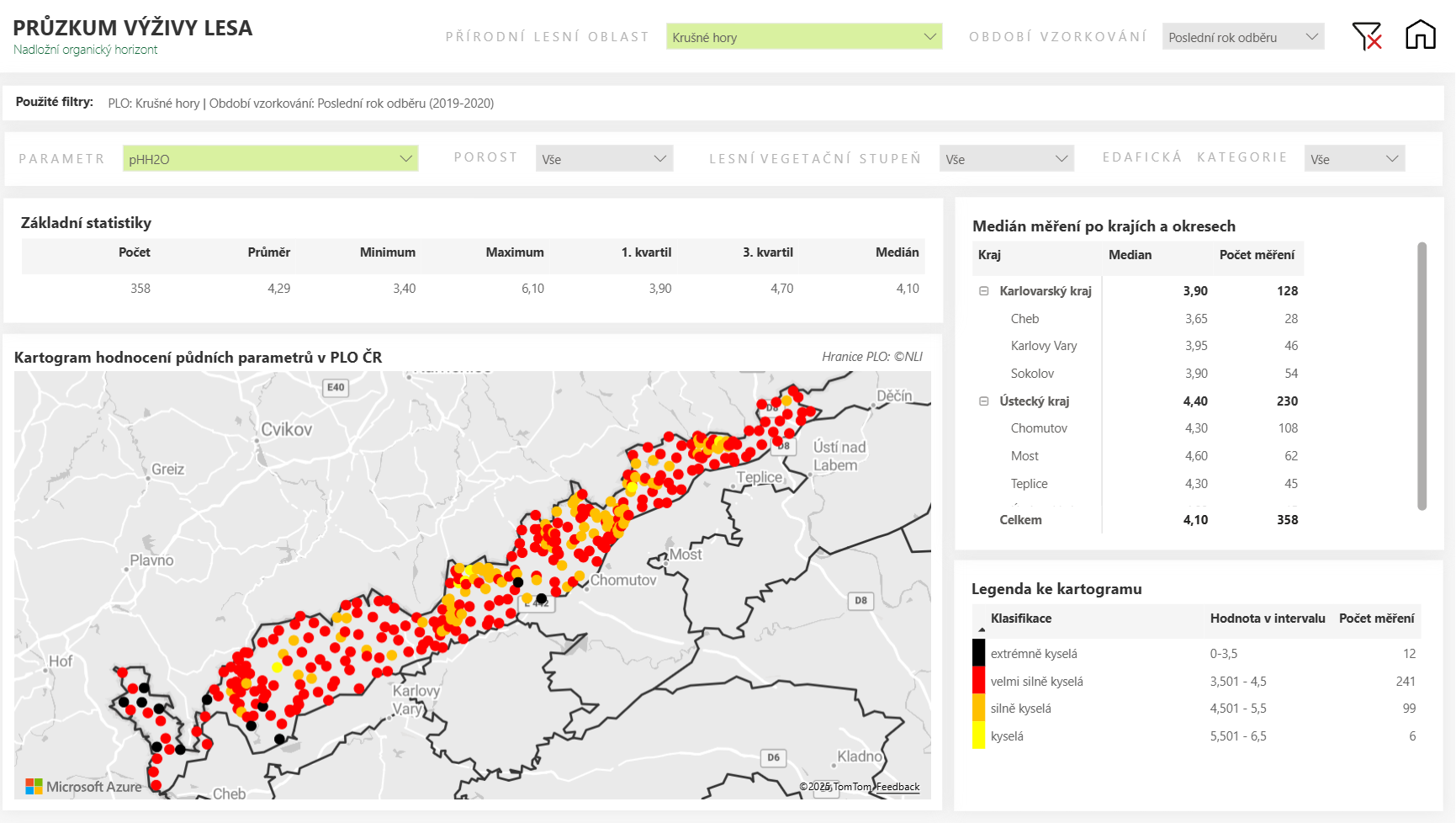1456x823 pixels.
Task: Click the D6 road marker on map
Action: pos(773,757)
